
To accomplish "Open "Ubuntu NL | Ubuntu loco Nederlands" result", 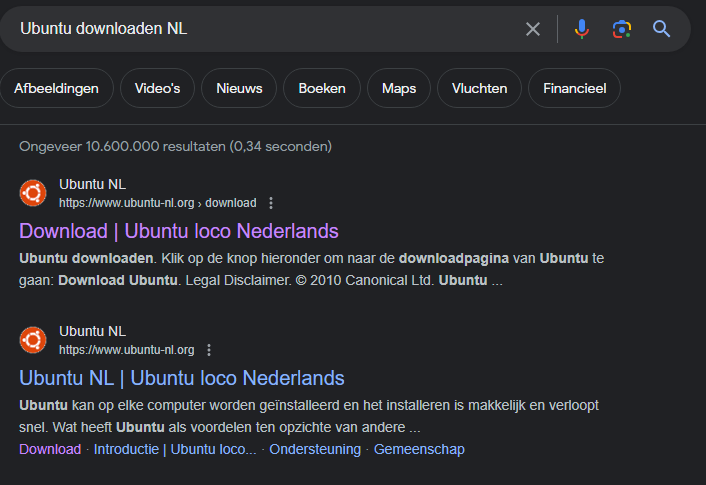I will (182, 378).
